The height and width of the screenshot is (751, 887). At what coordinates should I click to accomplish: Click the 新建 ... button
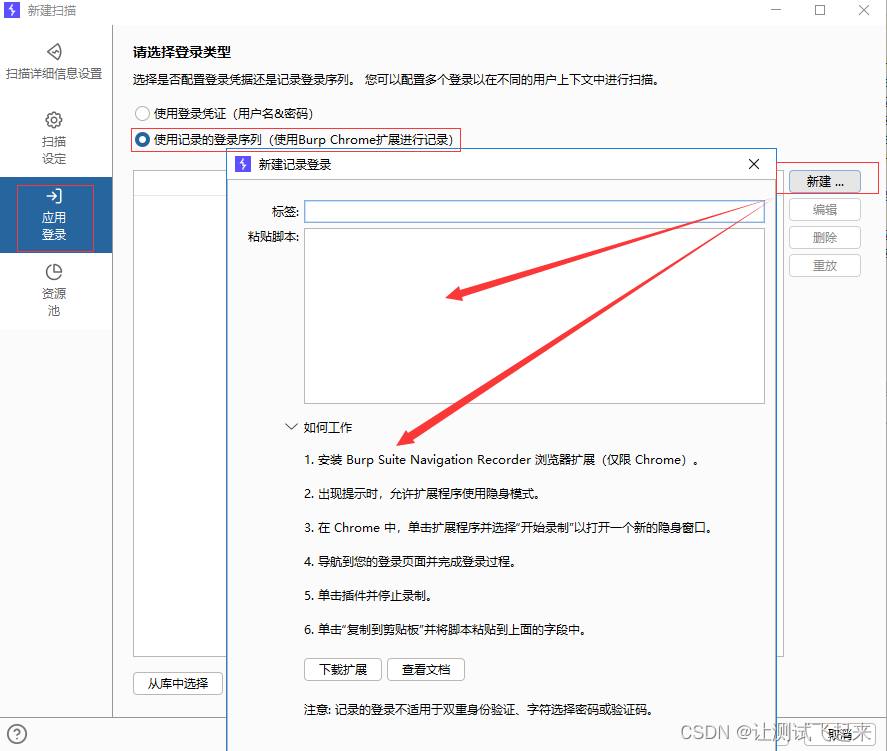coord(825,182)
